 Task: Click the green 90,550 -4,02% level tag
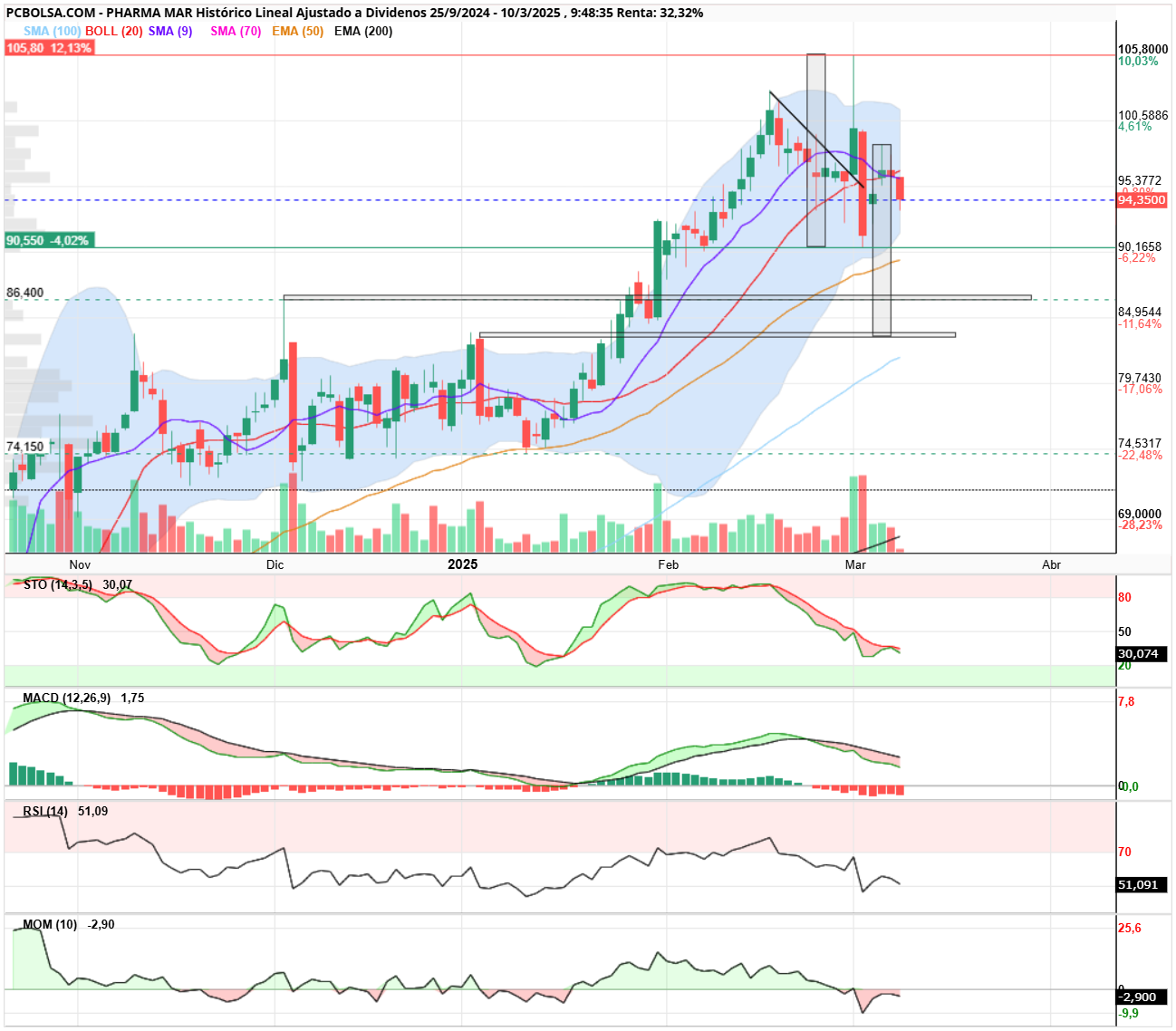(x=48, y=241)
